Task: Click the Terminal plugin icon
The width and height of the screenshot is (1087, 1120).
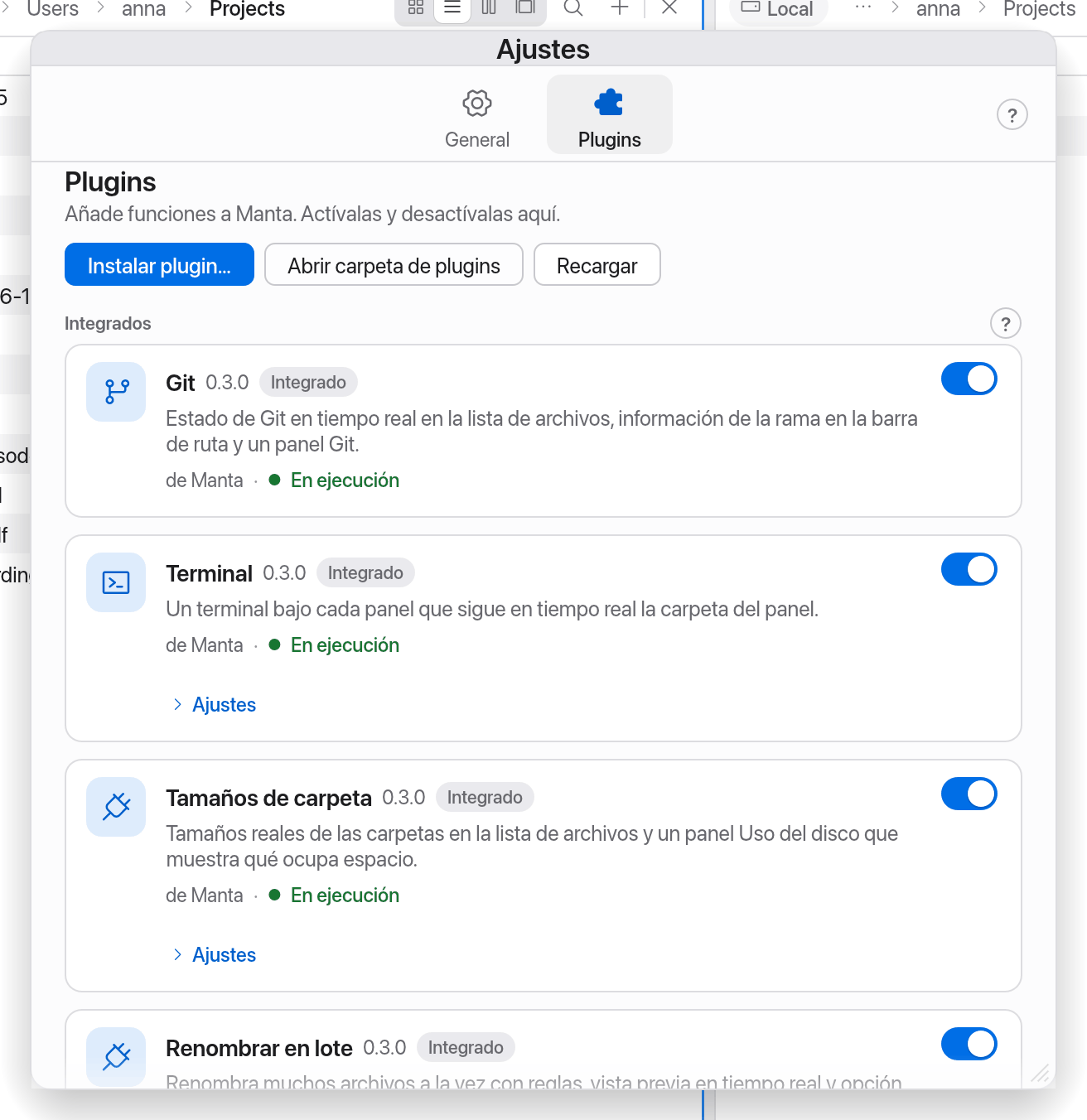Action: click(116, 582)
